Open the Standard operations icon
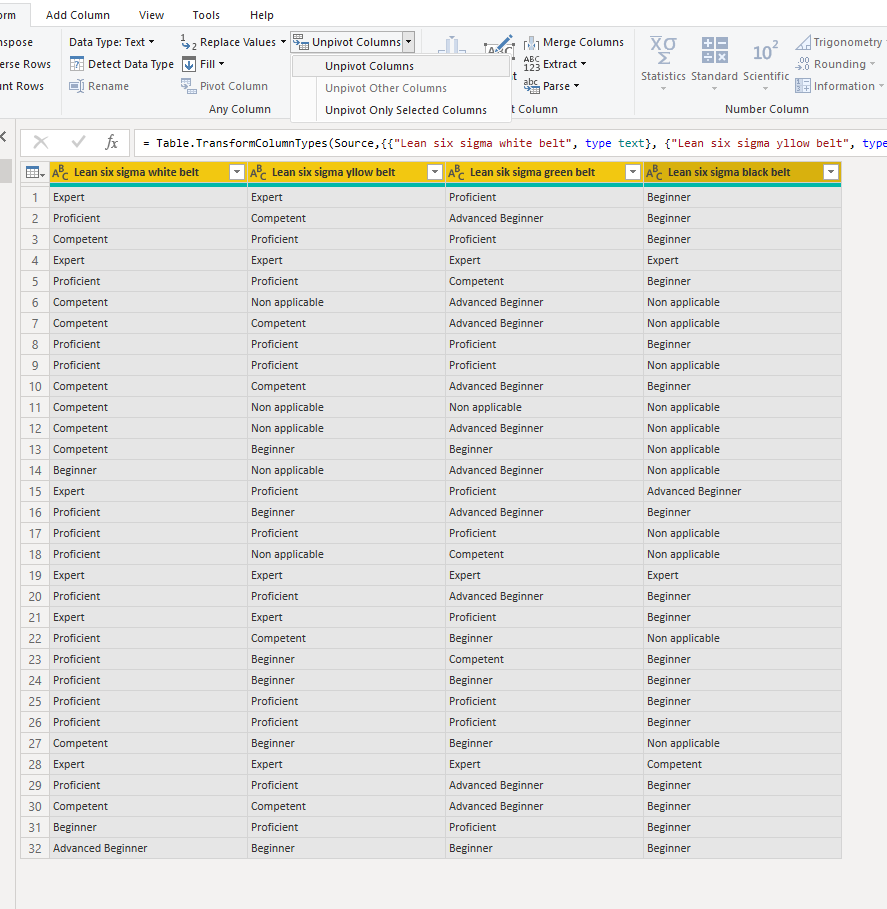Image resolution: width=887 pixels, height=909 pixels. point(714,50)
